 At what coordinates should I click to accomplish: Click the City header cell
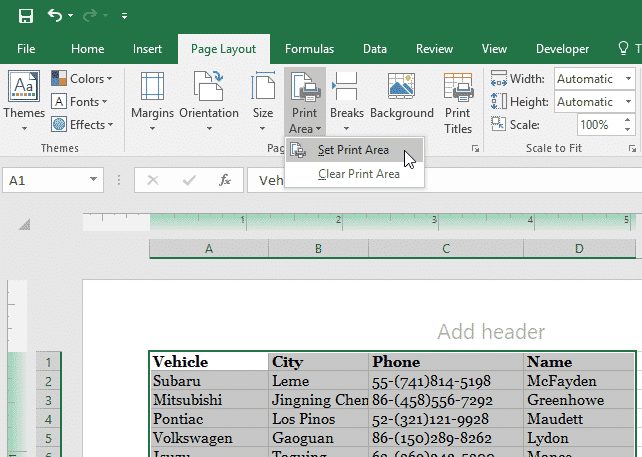point(318,362)
